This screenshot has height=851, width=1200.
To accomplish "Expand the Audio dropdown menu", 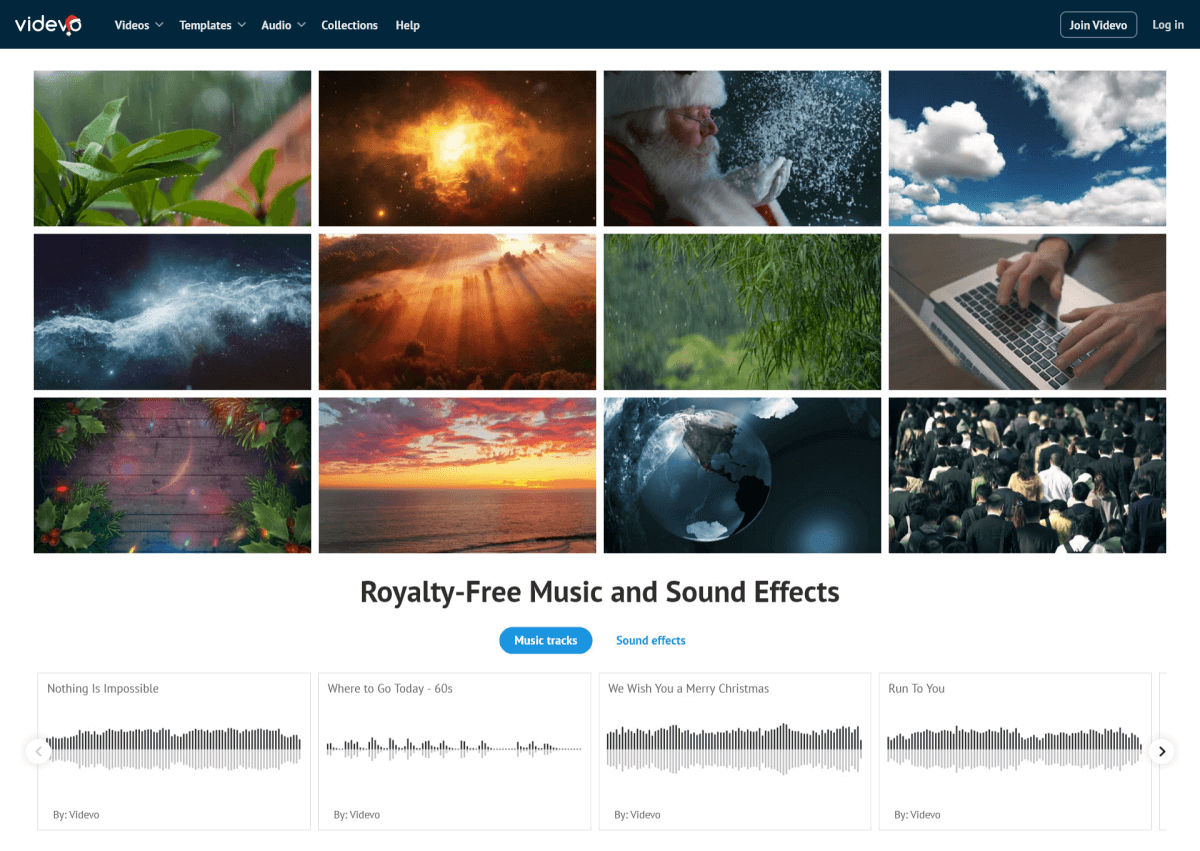I will (x=284, y=25).
